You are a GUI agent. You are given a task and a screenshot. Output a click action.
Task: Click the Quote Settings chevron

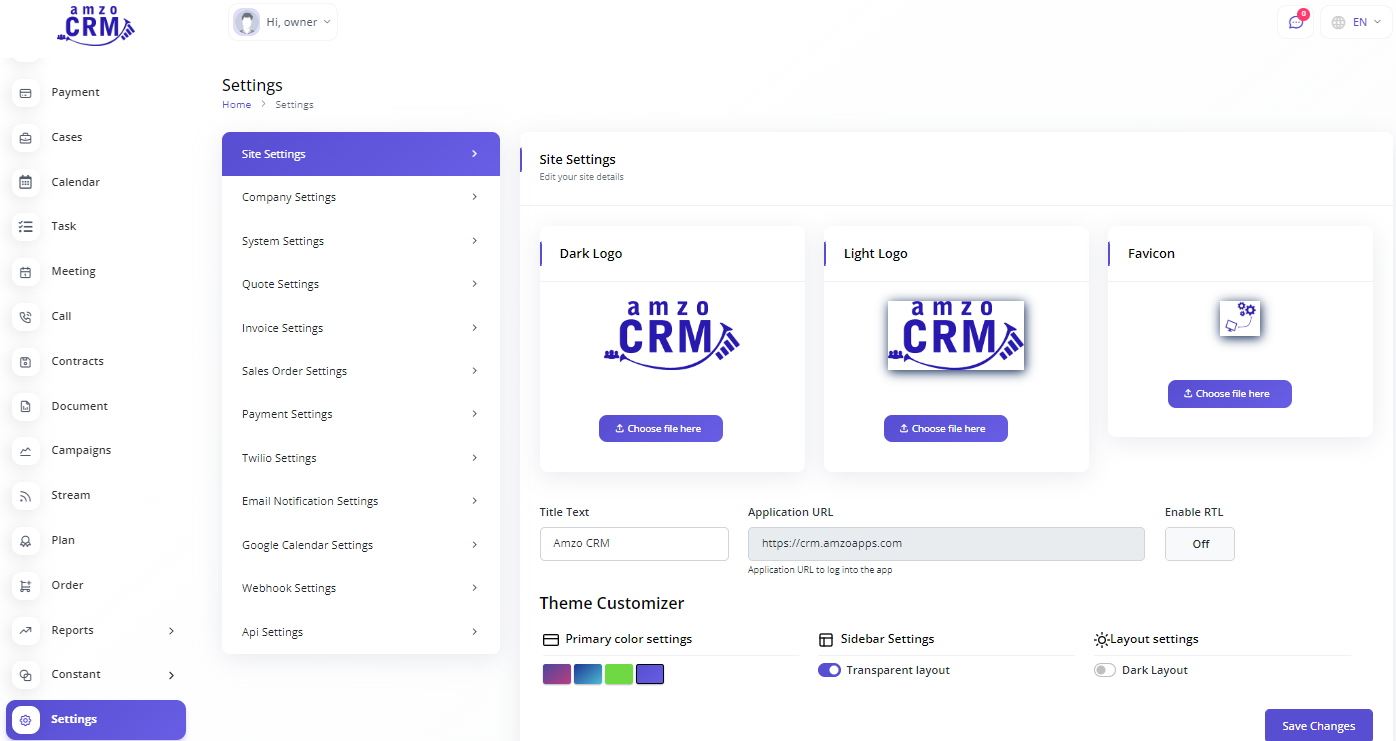pyautogui.click(x=474, y=284)
